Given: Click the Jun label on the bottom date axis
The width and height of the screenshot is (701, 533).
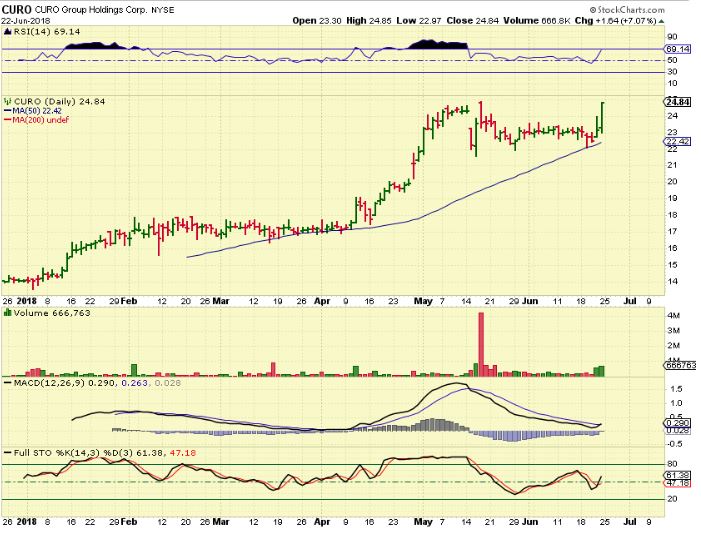Looking at the screenshot, I should [529, 522].
